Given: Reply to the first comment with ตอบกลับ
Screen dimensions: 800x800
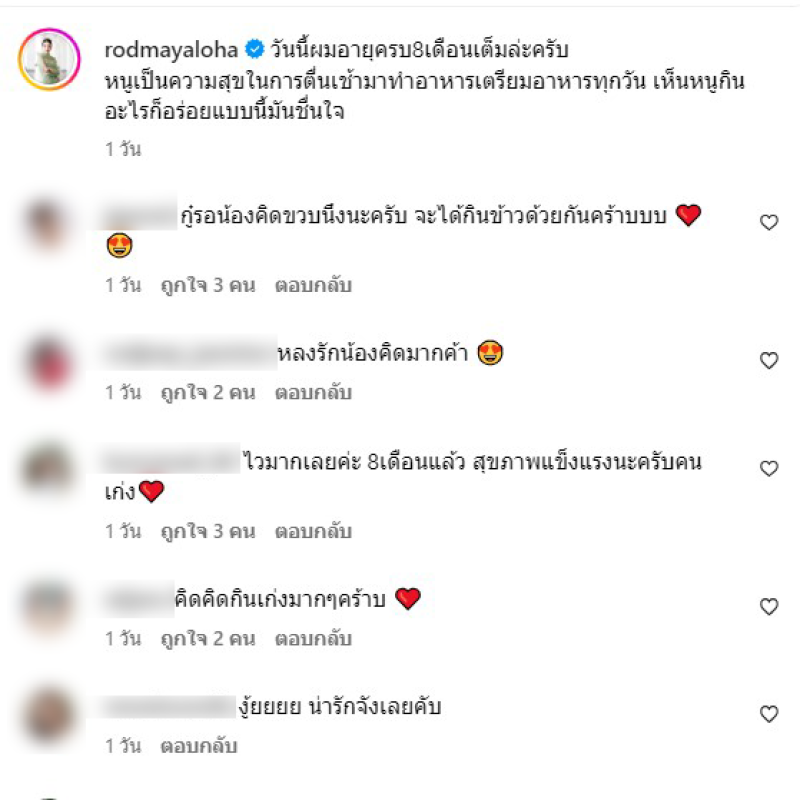Looking at the screenshot, I should click(313, 285).
